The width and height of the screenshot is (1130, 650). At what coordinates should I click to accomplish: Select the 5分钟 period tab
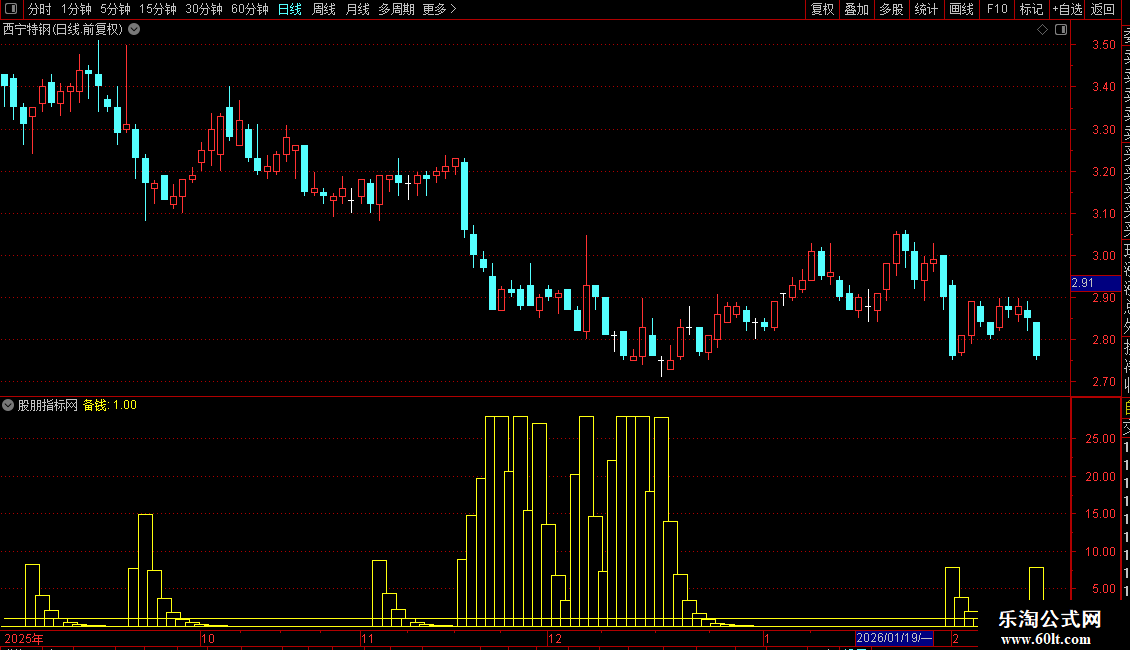pos(115,9)
